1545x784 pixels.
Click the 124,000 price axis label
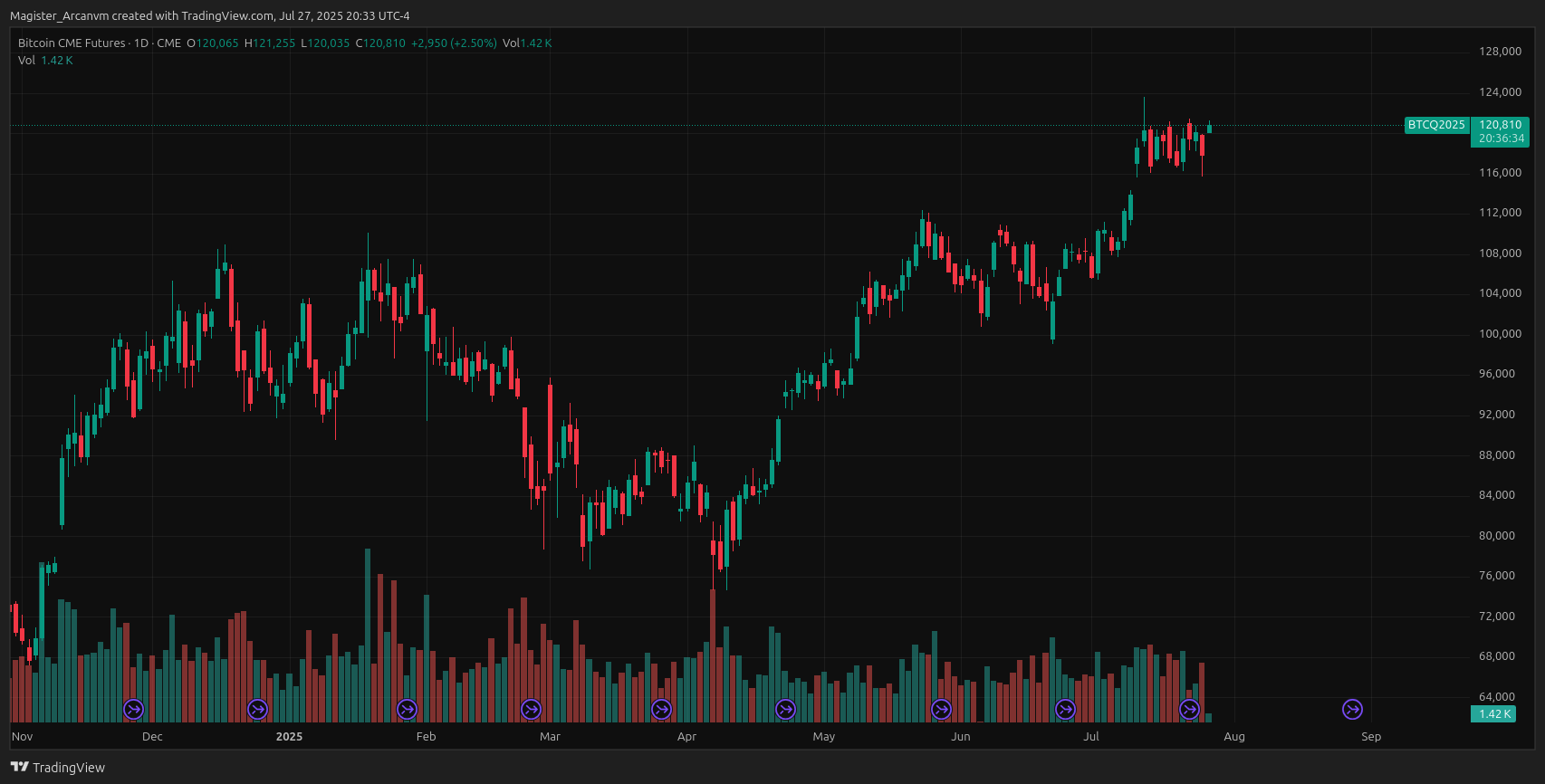click(x=1501, y=92)
